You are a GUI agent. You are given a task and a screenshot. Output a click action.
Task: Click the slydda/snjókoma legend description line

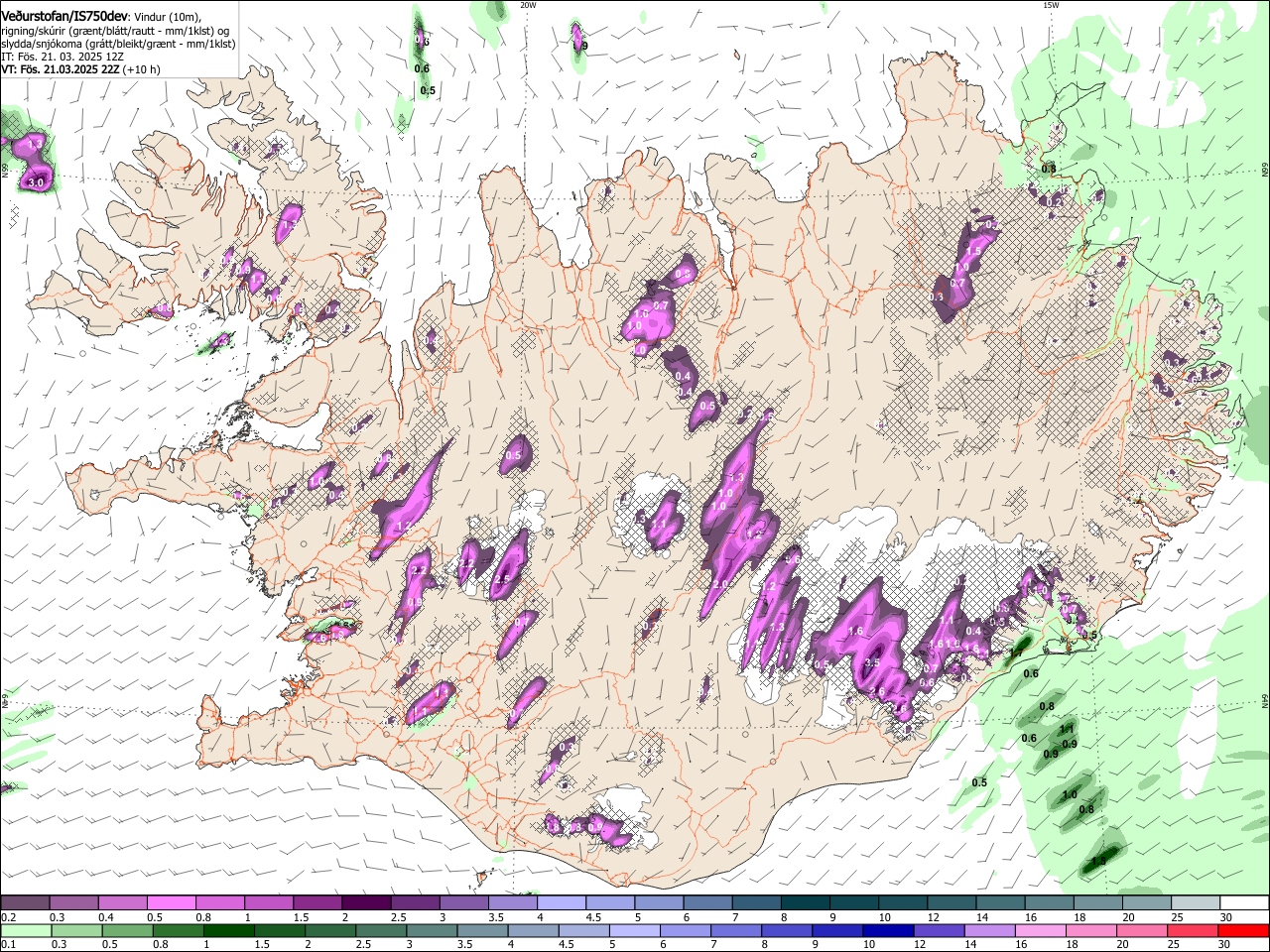click(x=118, y=44)
